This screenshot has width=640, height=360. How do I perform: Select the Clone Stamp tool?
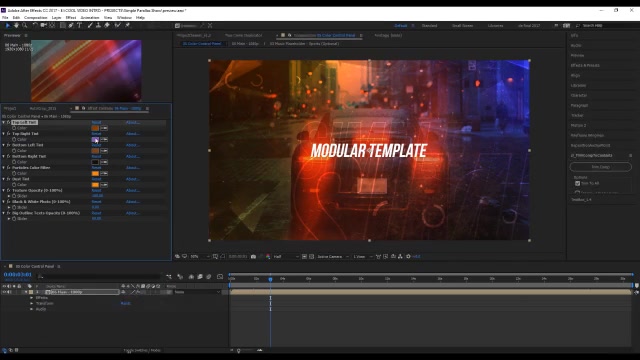coord(98,25)
